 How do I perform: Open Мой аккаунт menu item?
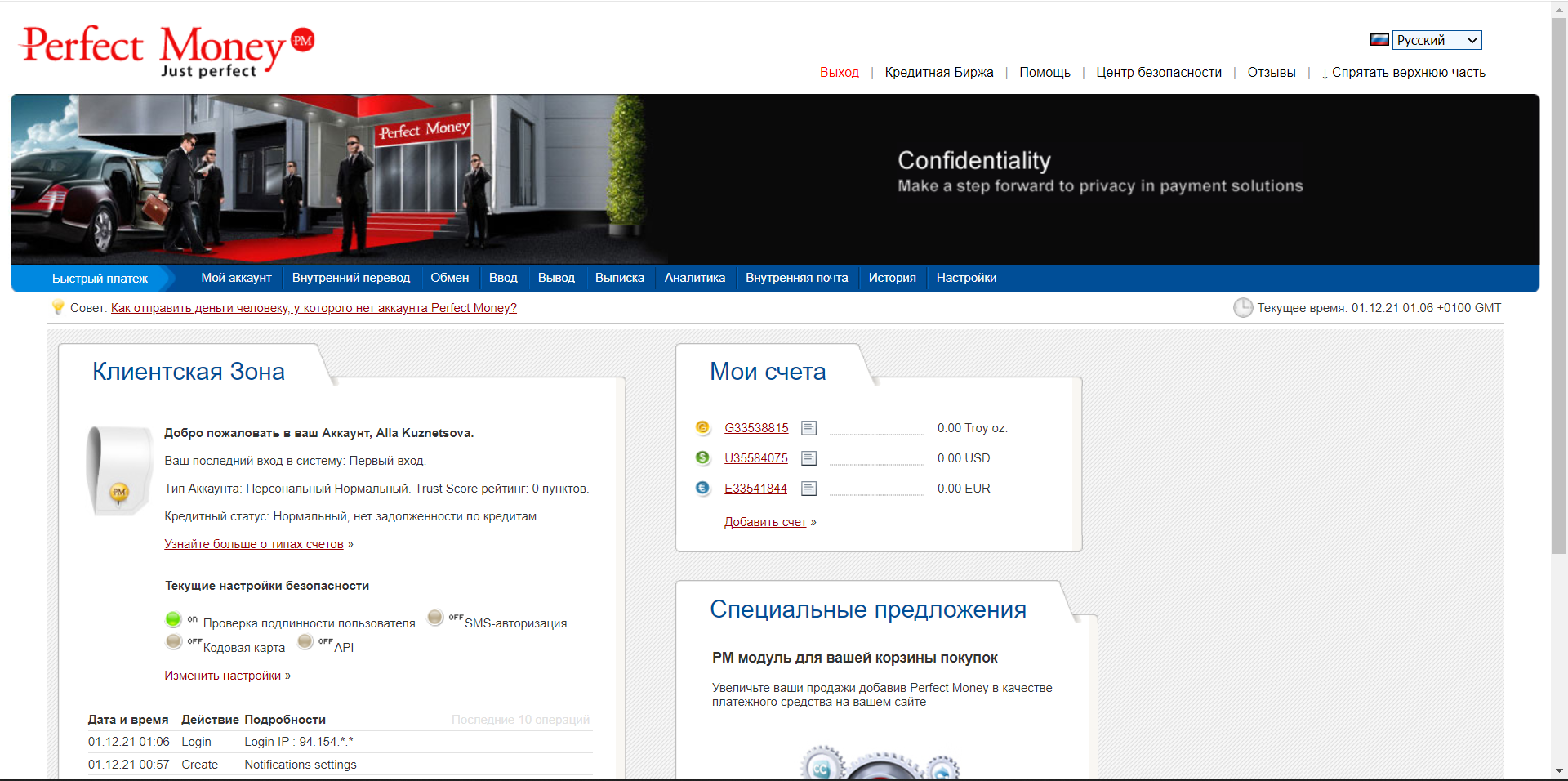point(236,278)
